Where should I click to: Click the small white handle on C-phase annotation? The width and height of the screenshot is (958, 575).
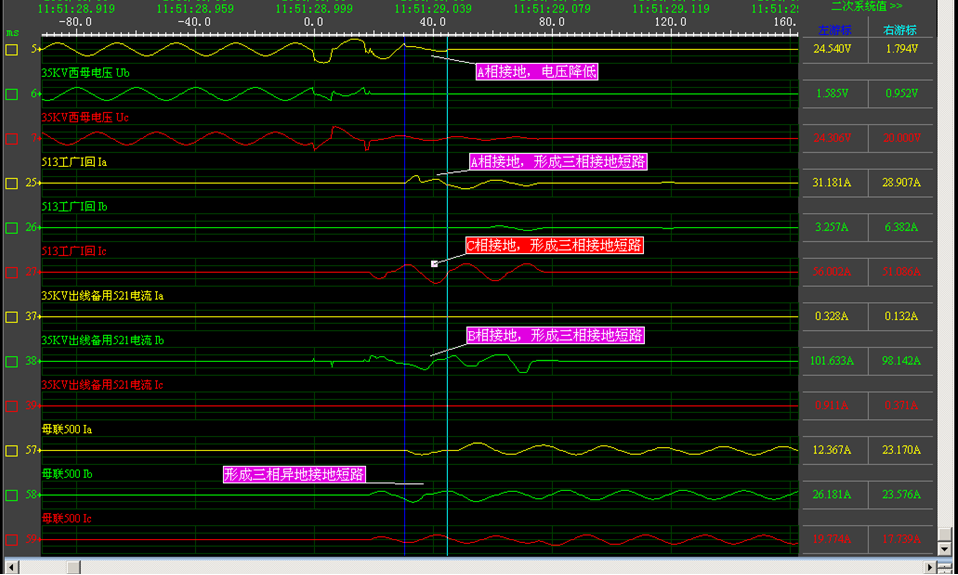[434, 264]
